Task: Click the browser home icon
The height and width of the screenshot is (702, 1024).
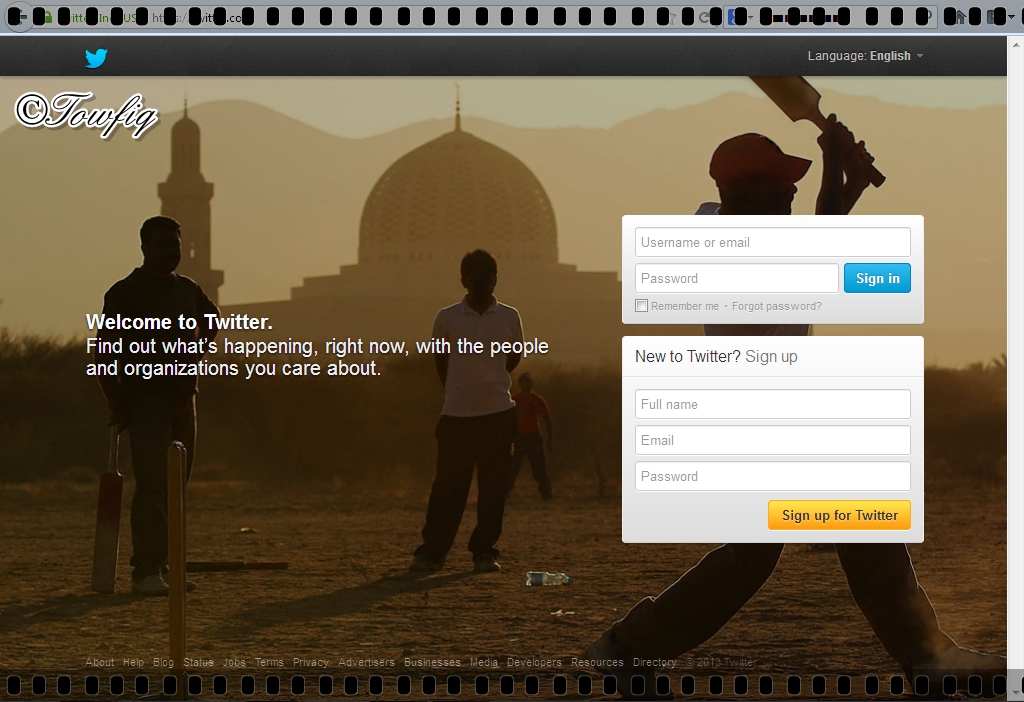Action: 959,17
